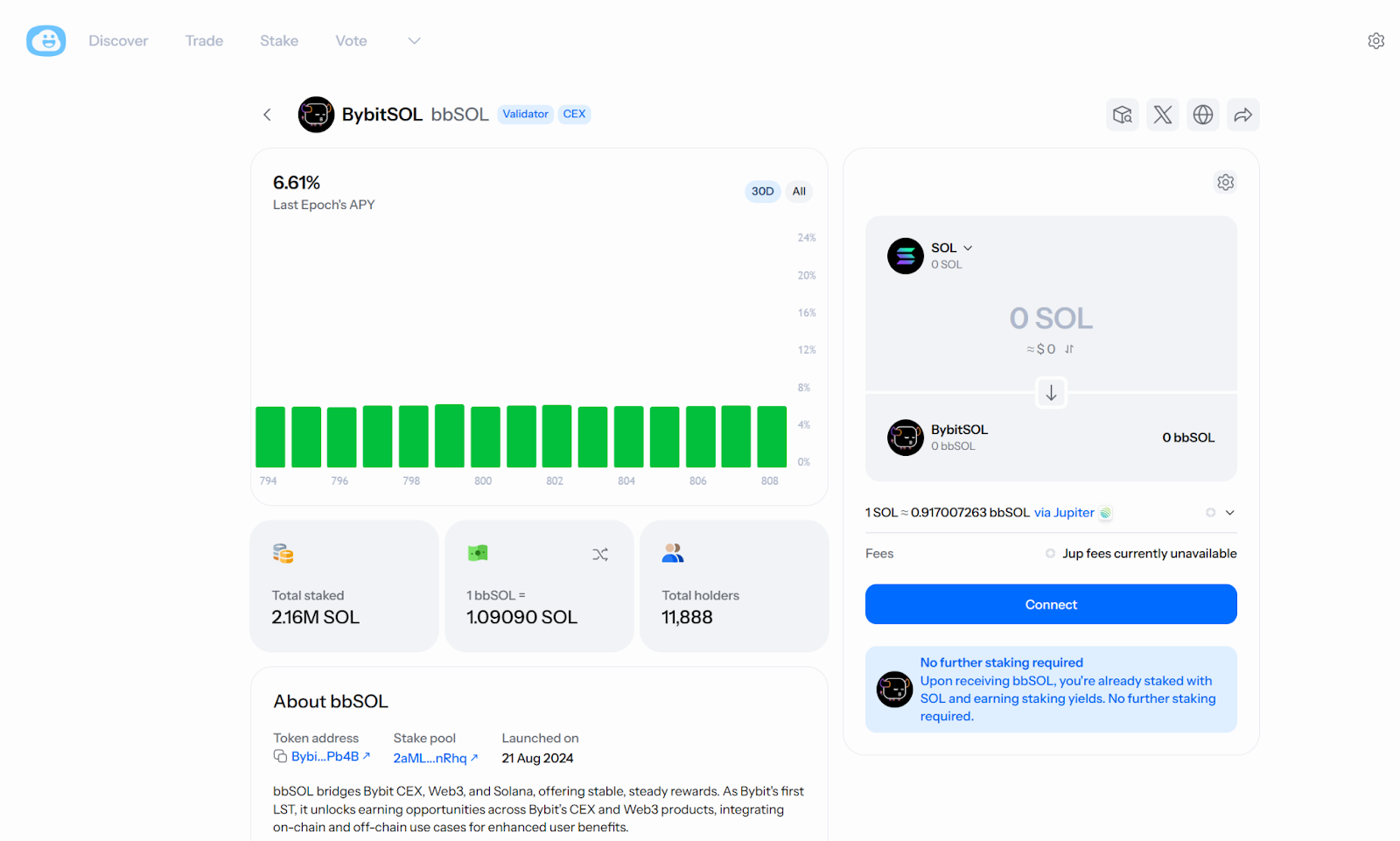
Task: Click the 2.16M SOL value
Action: pyautogui.click(x=316, y=617)
